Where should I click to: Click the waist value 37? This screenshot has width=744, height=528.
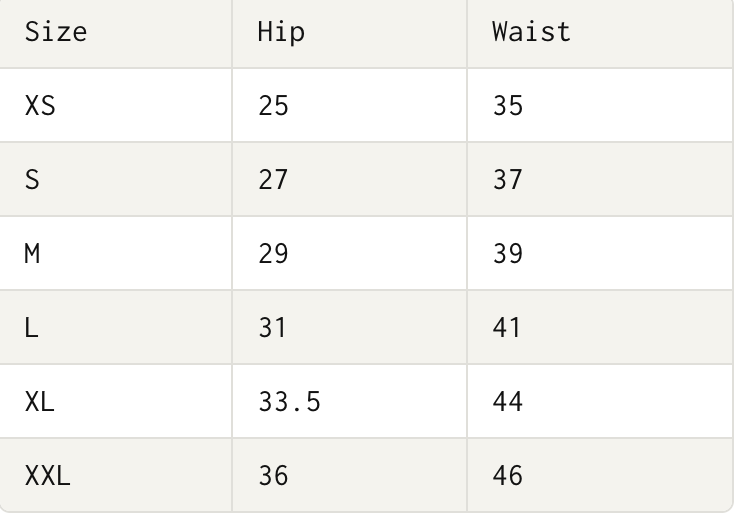(508, 179)
